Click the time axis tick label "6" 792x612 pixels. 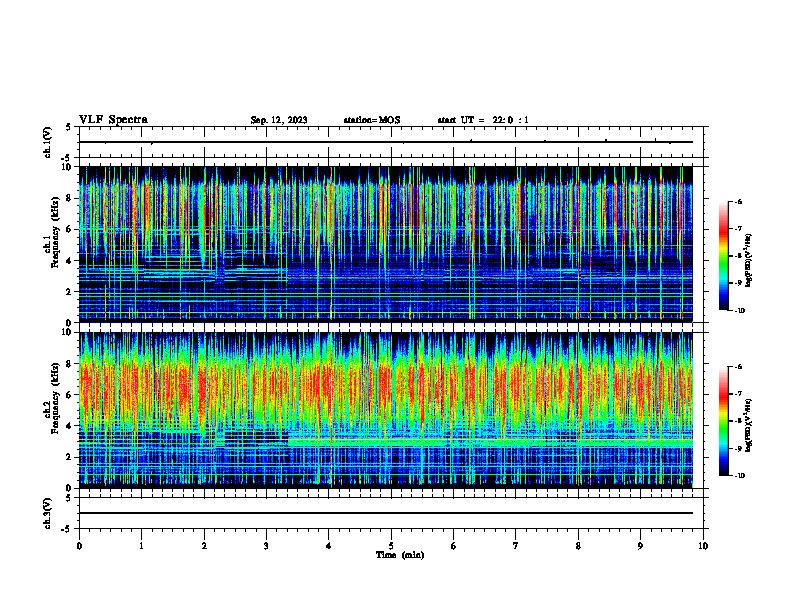click(x=454, y=546)
